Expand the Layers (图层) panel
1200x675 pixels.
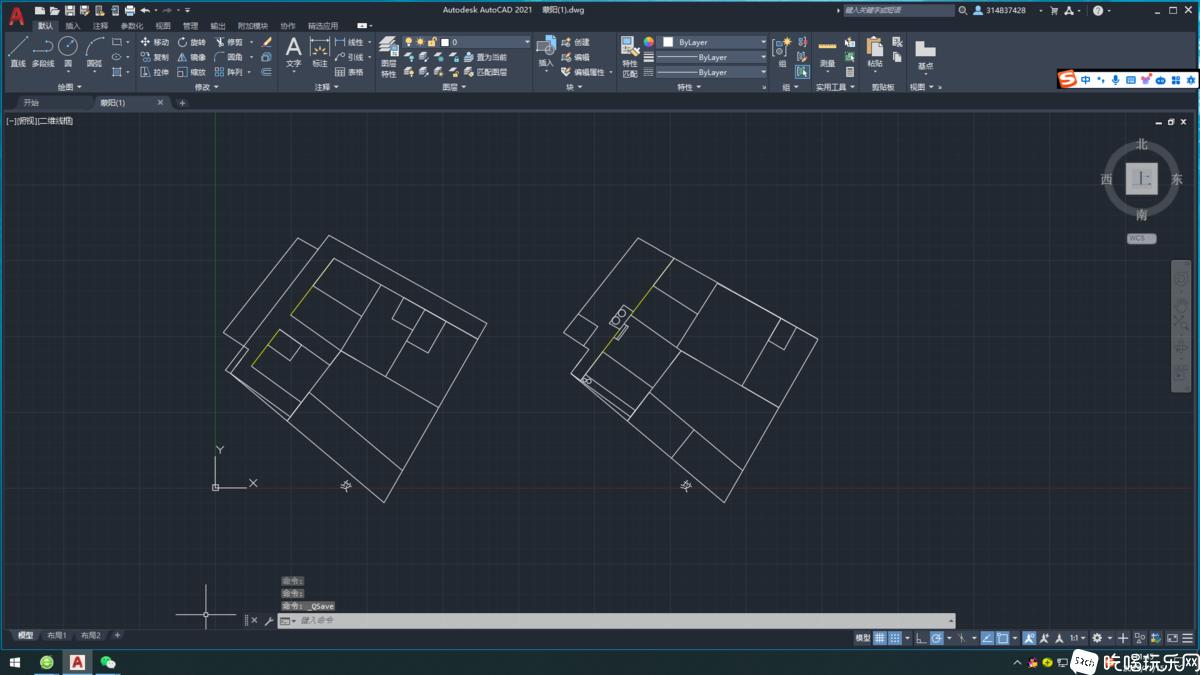pyautogui.click(x=453, y=87)
